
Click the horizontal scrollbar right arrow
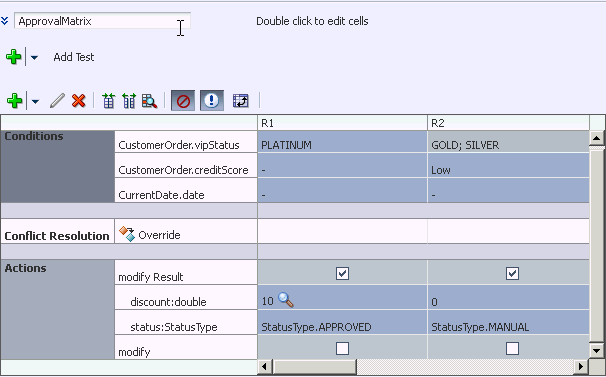[581, 367]
